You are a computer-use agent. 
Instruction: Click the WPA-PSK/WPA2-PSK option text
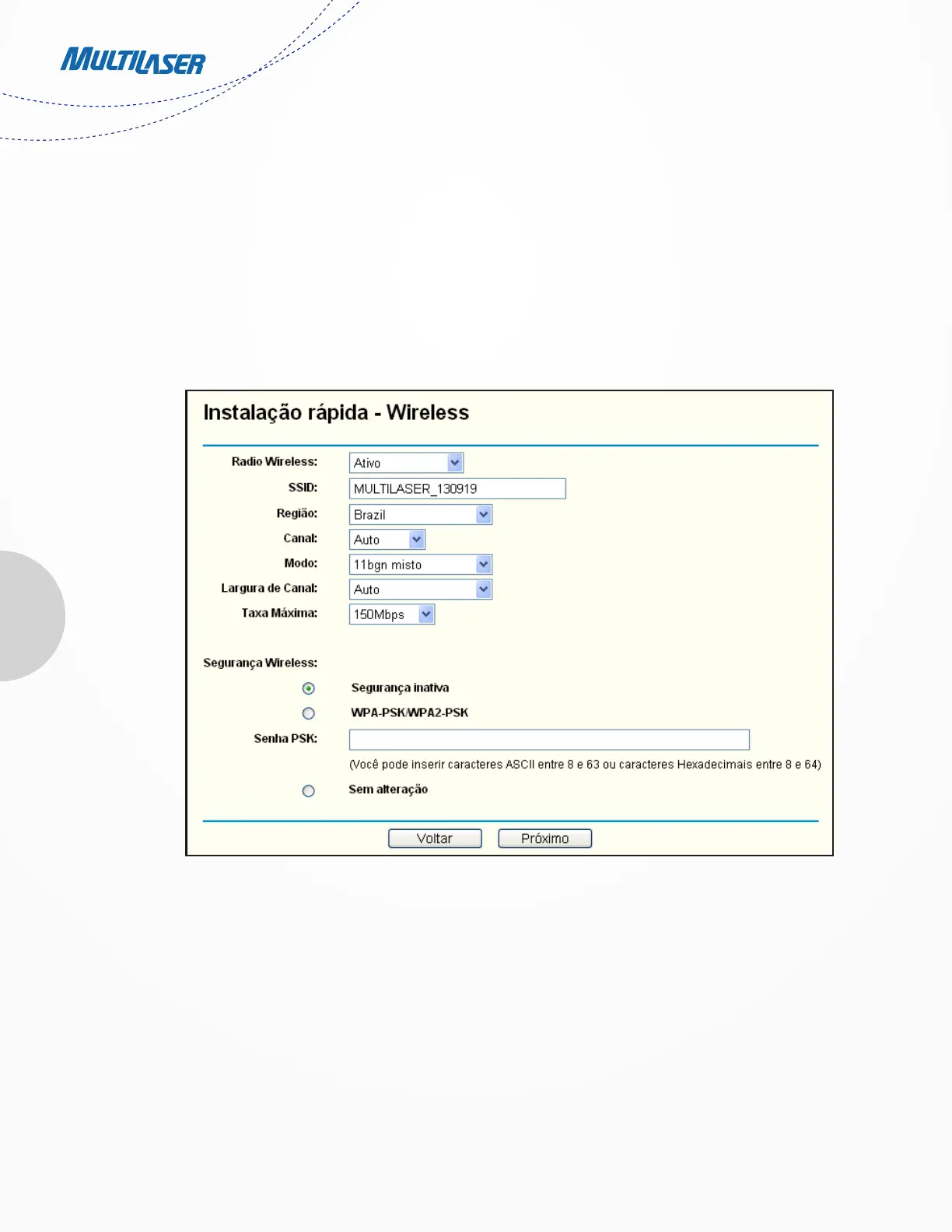410,712
